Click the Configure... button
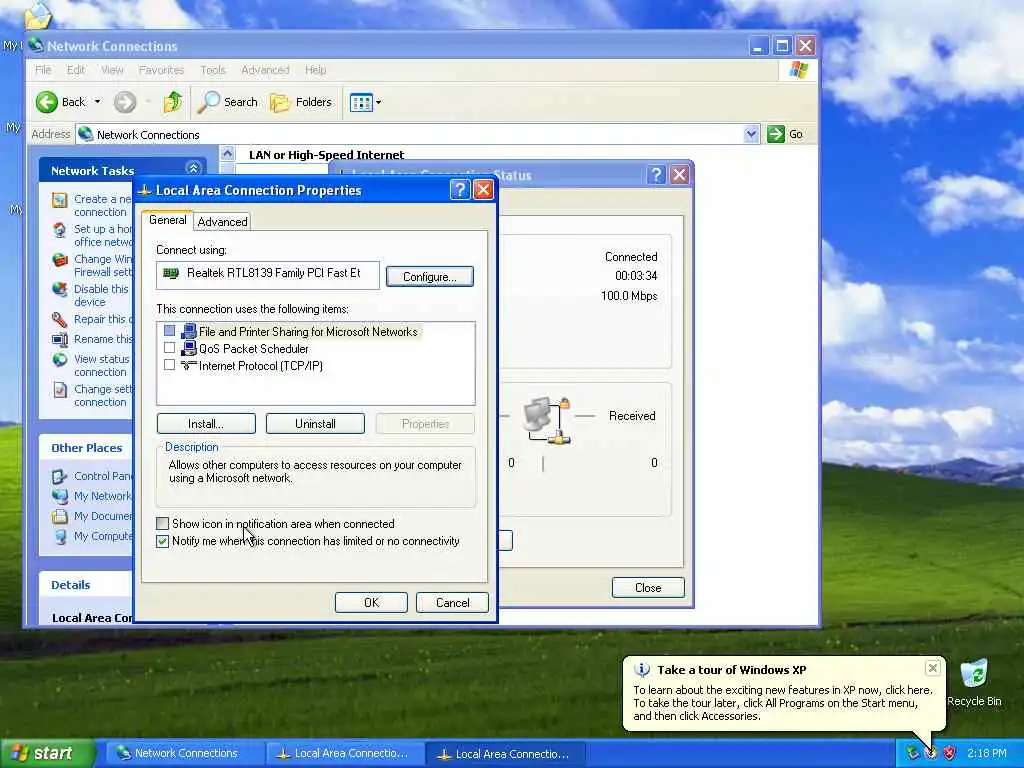 point(430,277)
